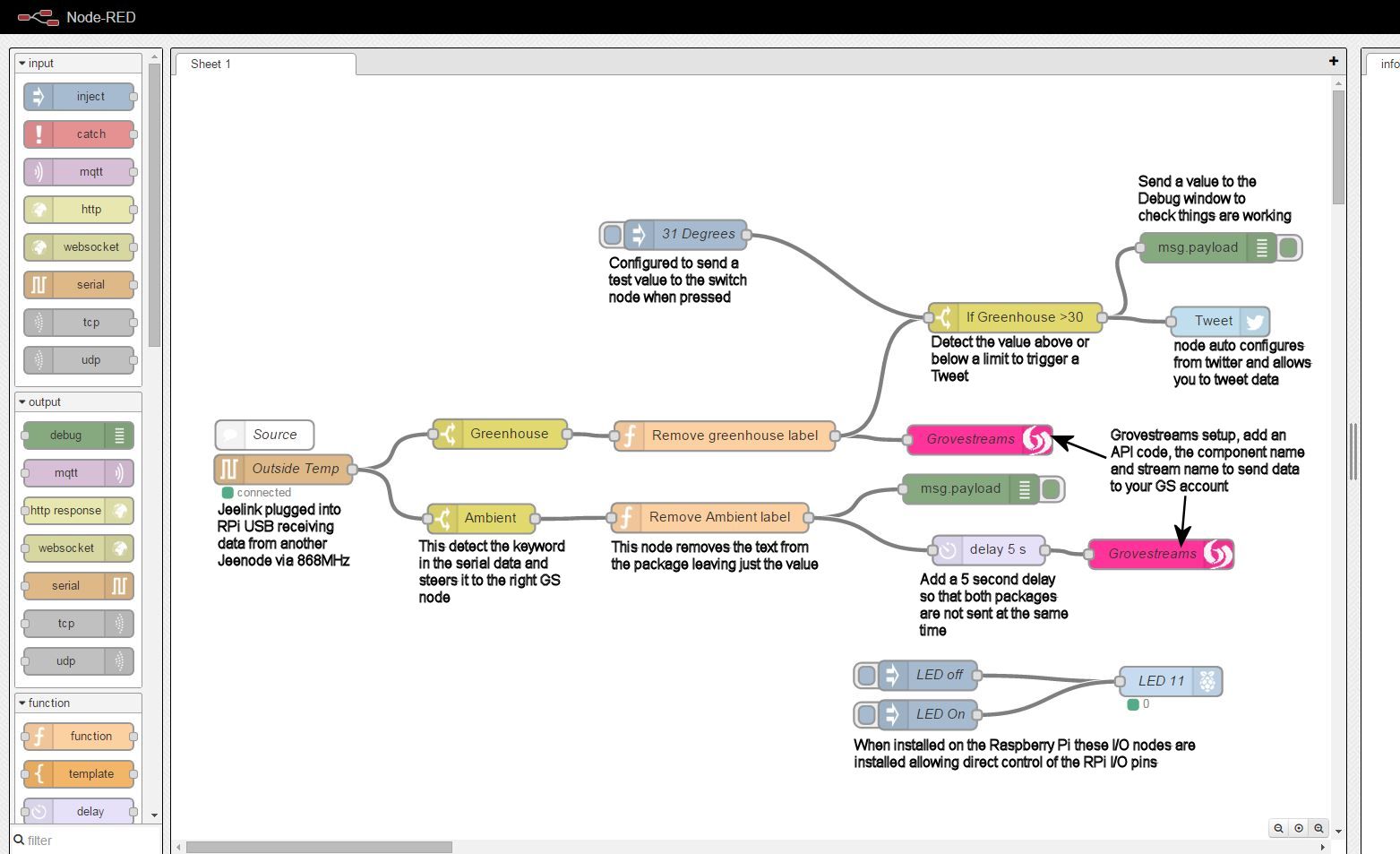Click the function node in the function palette
This screenshot has width=1400, height=854.
click(x=79, y=736)
